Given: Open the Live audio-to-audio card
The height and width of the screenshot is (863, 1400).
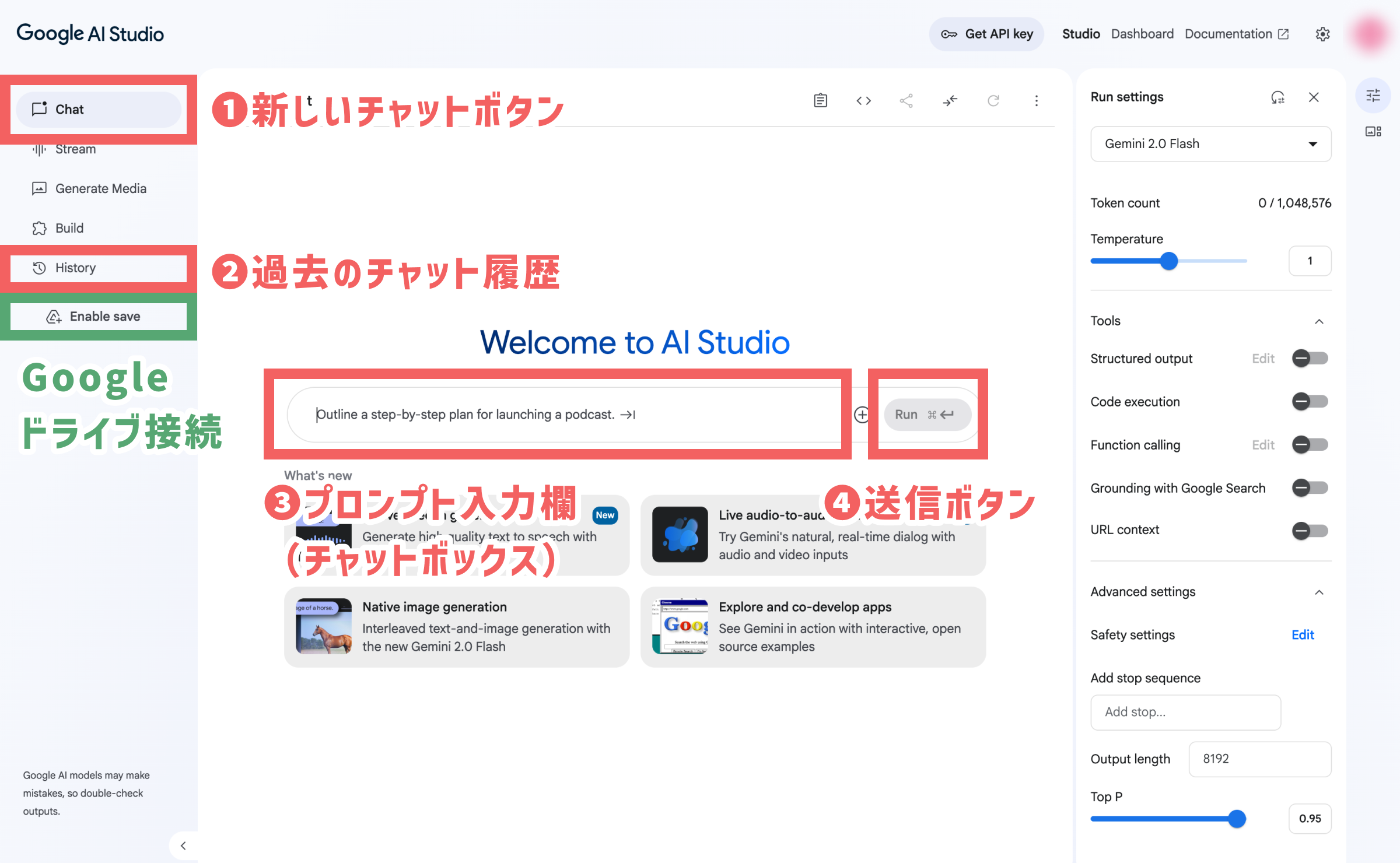Looking at the screenshot, I should click(x=813, y=535).
